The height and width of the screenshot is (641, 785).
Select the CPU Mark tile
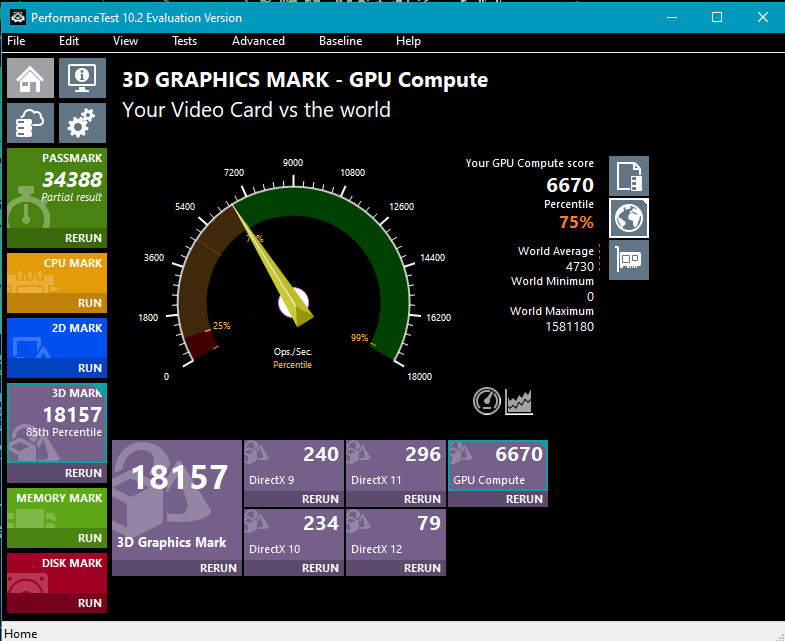57,273
